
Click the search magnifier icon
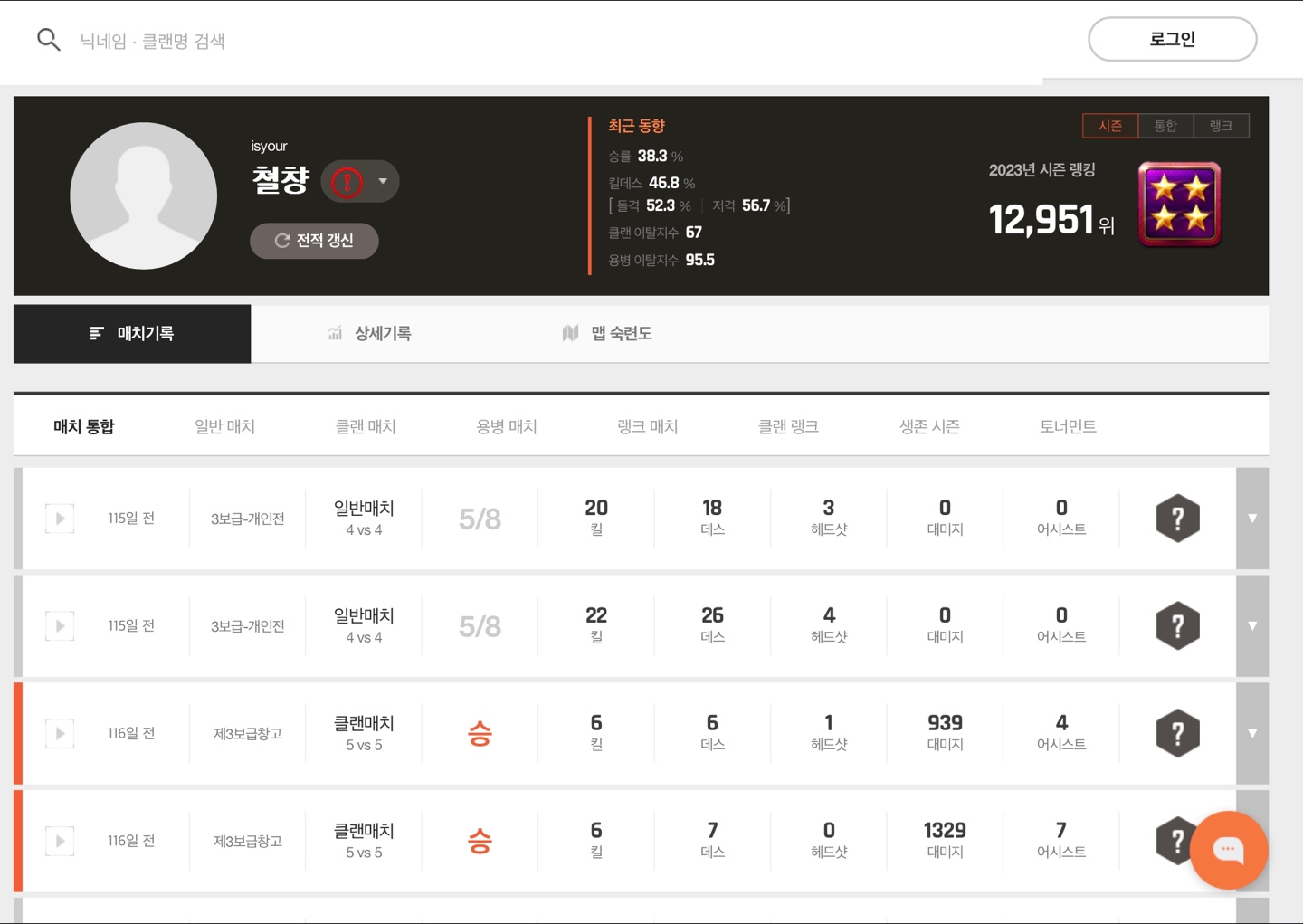tap(49, 40)
